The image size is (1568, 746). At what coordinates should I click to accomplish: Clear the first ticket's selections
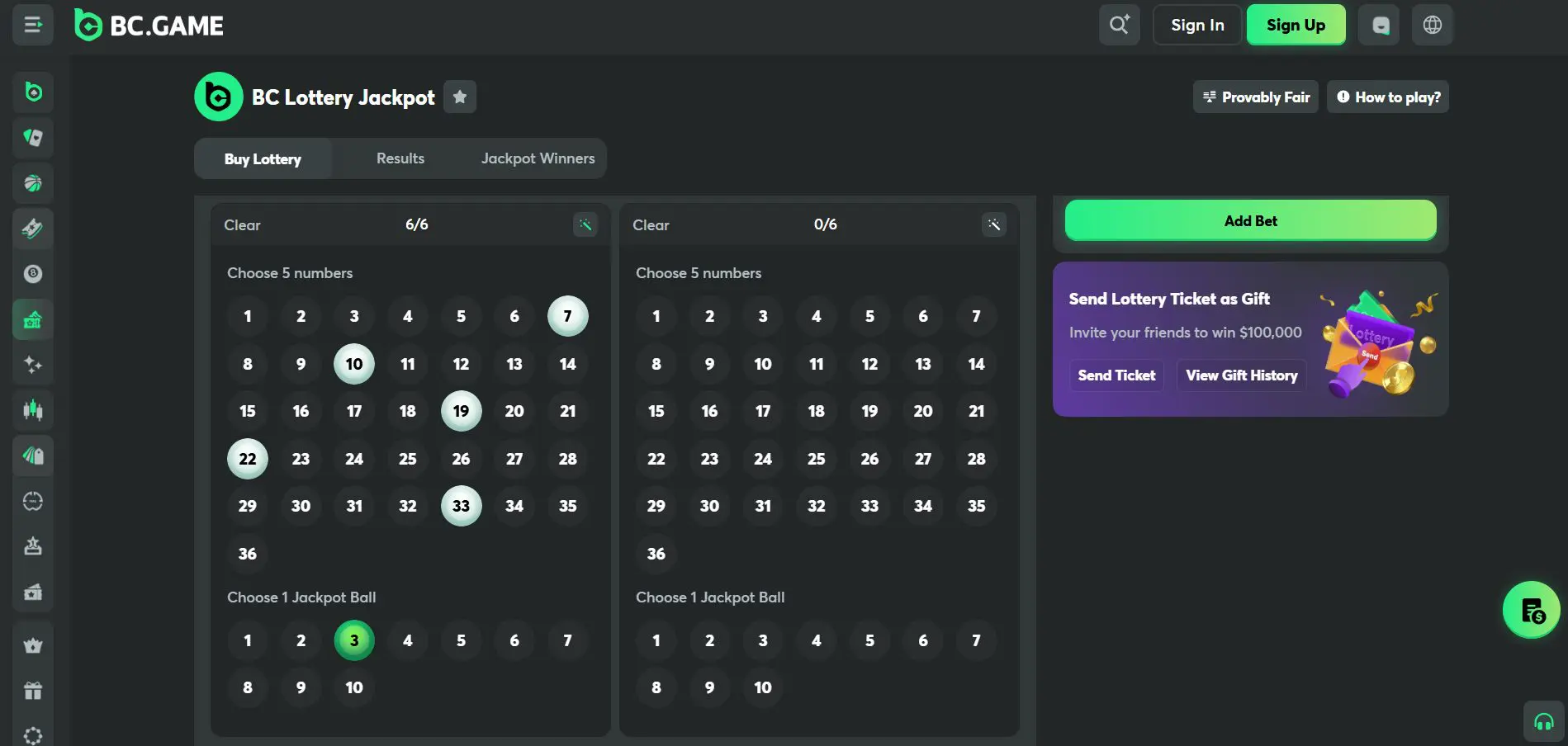pyautogui.click(x=242, y=224)
